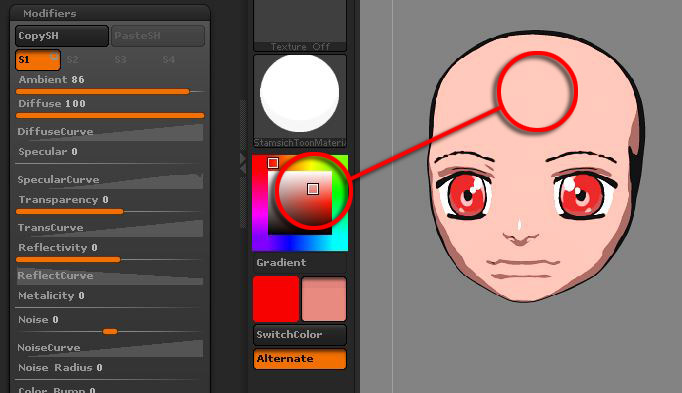The image size is (682, 393).
Task: Select the S4 shader slot
Action: pos(169,60)
